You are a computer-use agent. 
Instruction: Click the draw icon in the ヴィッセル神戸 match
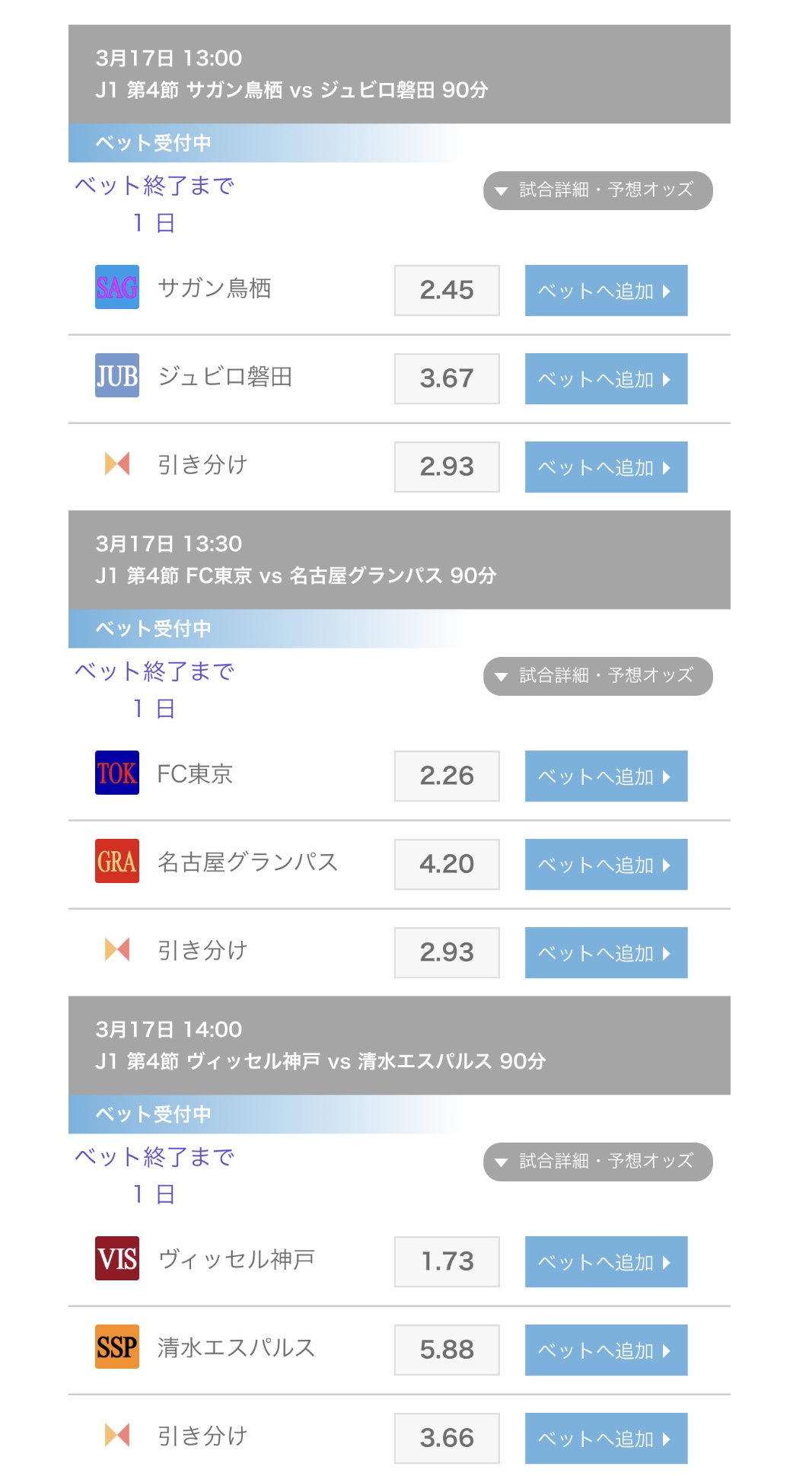pyautogui.click(x=116, y=1435)
